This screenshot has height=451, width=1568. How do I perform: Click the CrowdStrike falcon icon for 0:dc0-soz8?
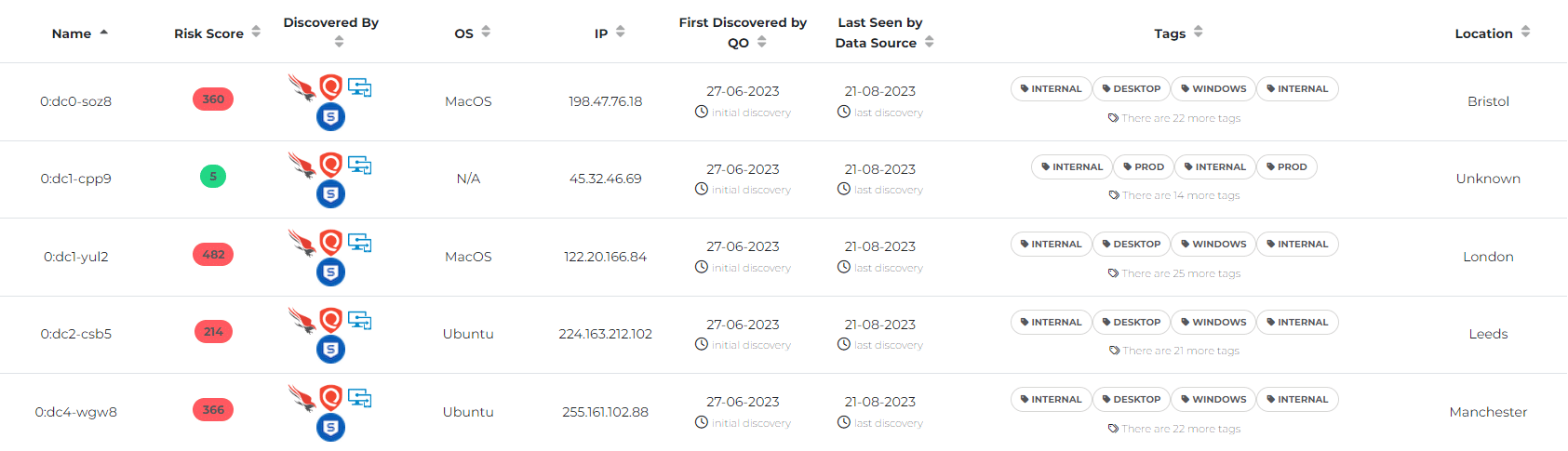[302, 88]
